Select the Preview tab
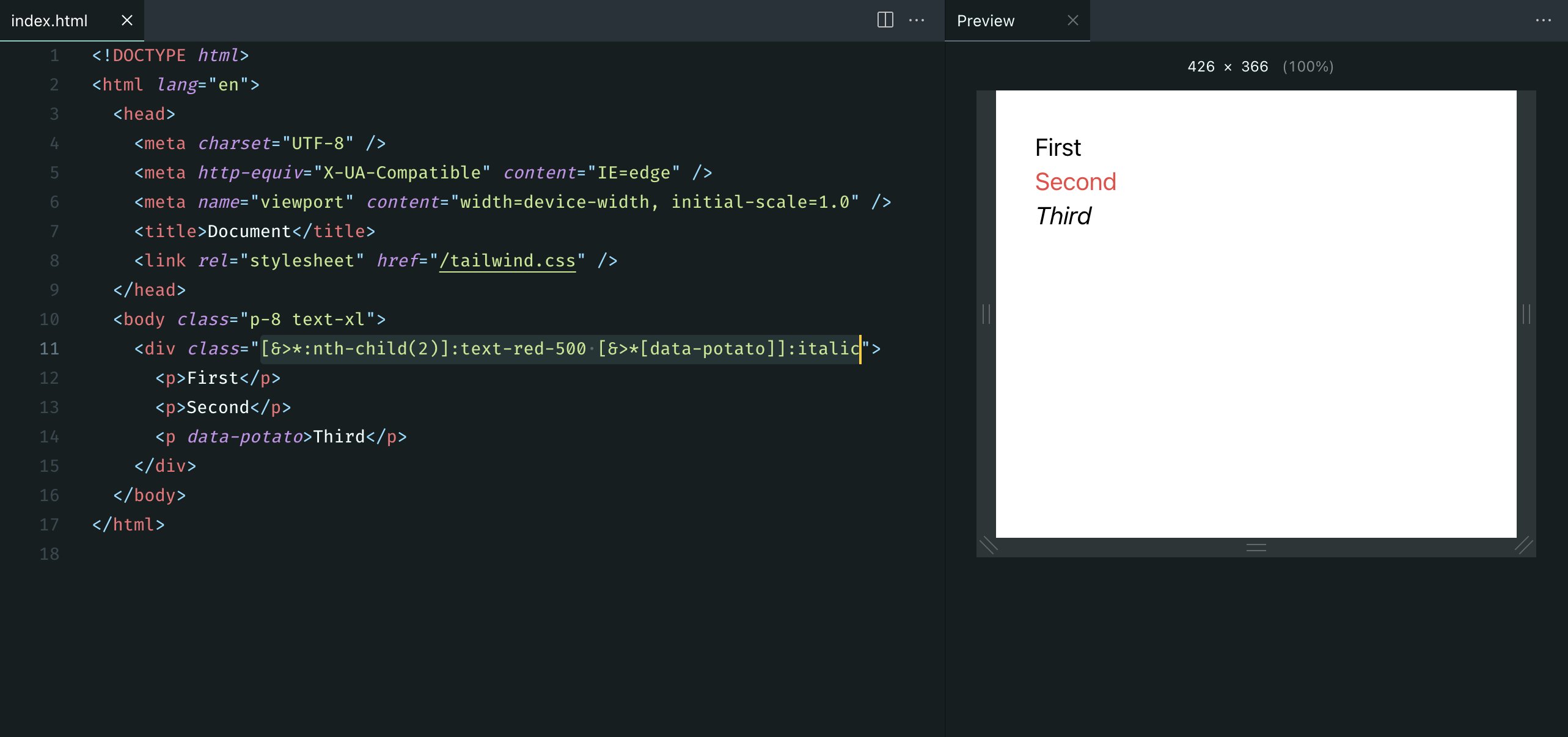Image resolution: width=1568 pixels, height=737 pixels. coord(985,20)
